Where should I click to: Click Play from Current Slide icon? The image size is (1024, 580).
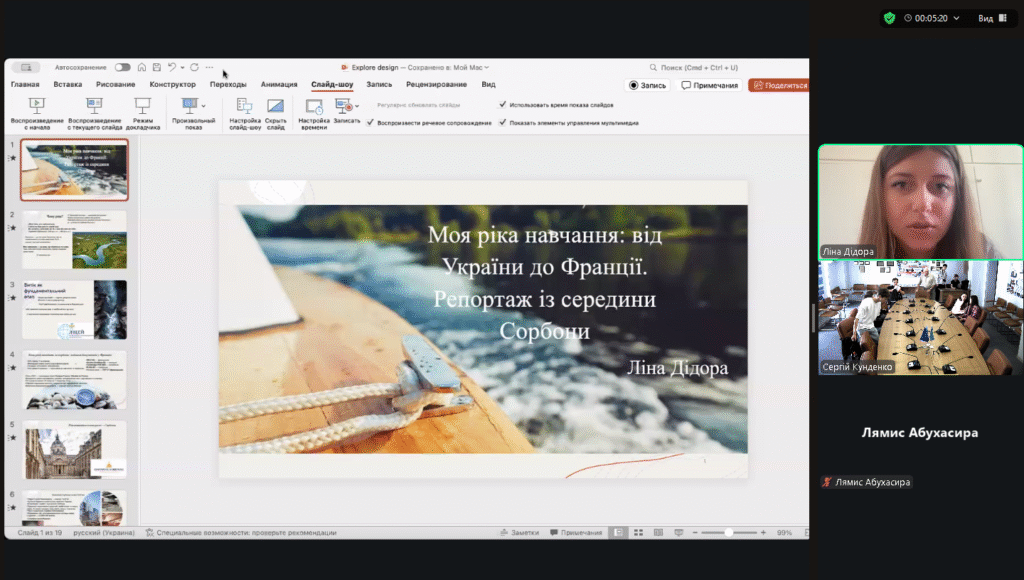94,106
